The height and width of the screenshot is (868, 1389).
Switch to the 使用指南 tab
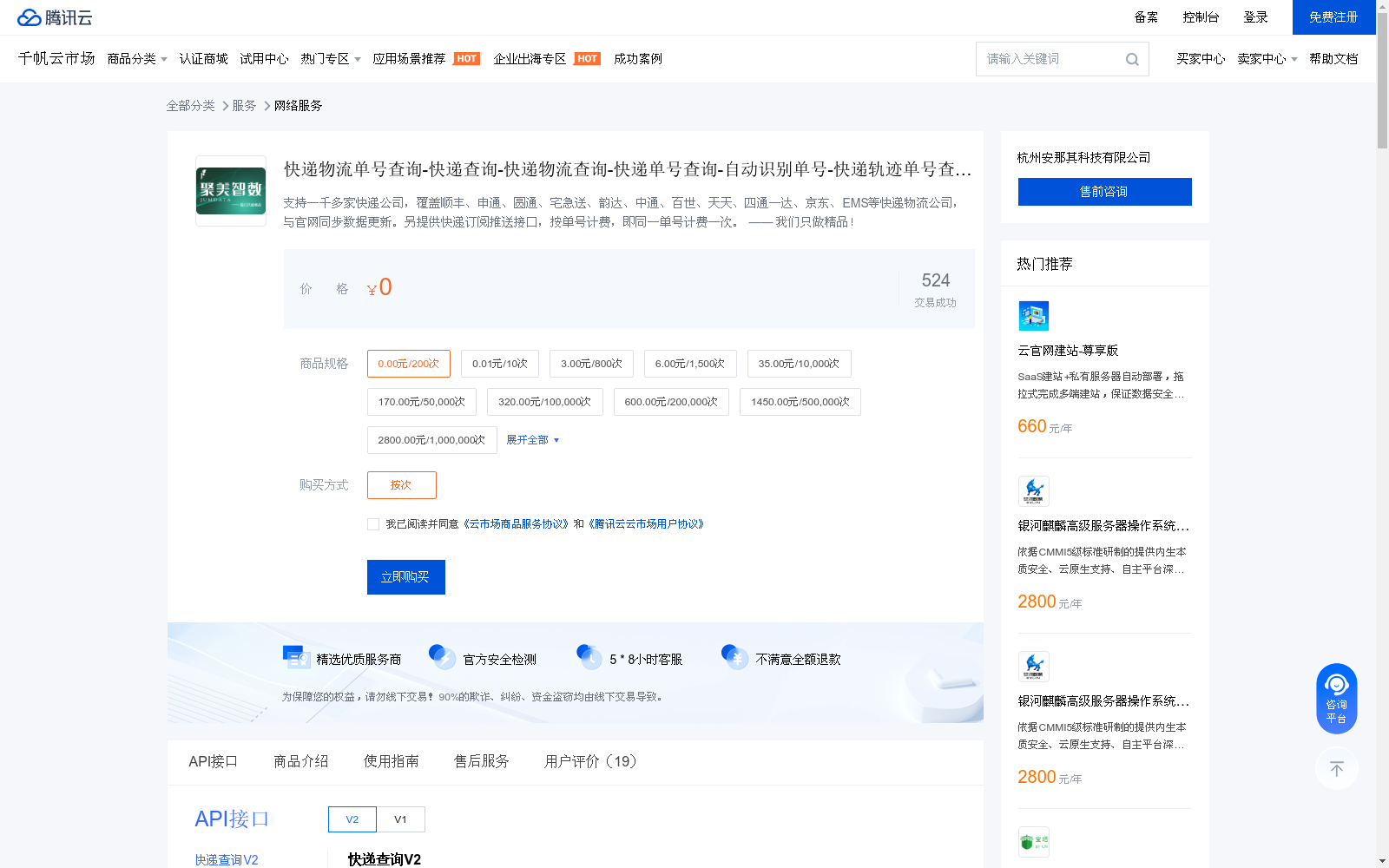pos(392,761)
